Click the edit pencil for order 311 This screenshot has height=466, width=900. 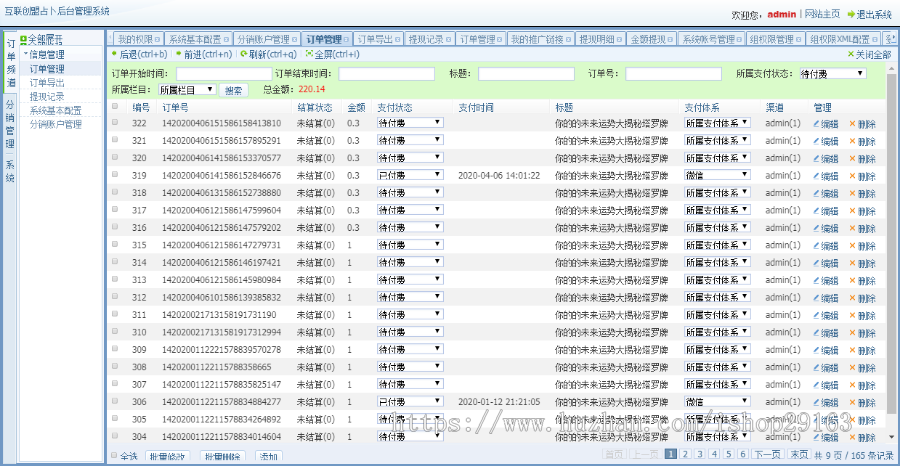(816, 315)
